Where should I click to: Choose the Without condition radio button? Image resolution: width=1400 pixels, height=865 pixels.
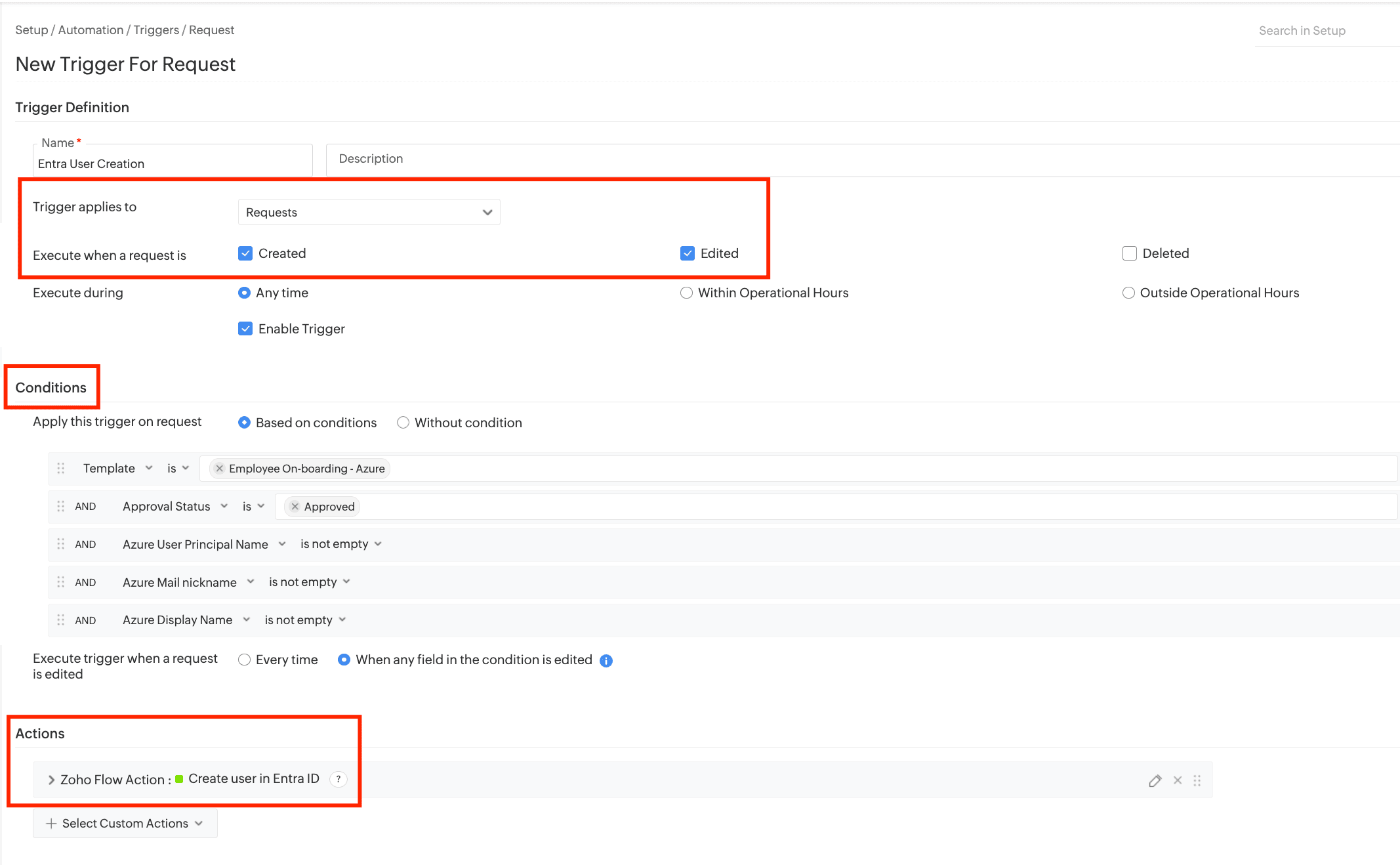click(x=403, y=423)
